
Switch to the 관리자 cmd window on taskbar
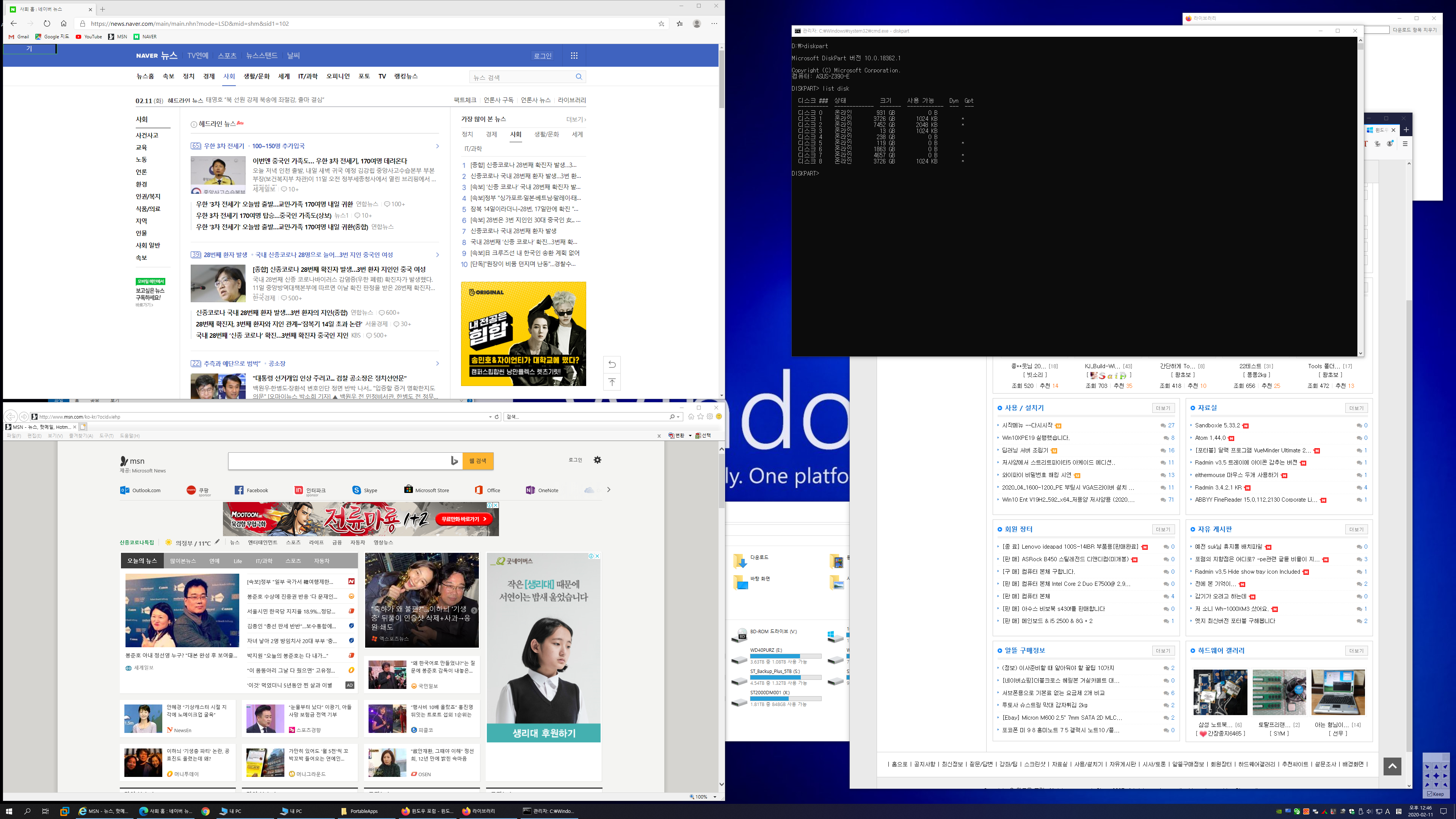click(x=548, y=811)
